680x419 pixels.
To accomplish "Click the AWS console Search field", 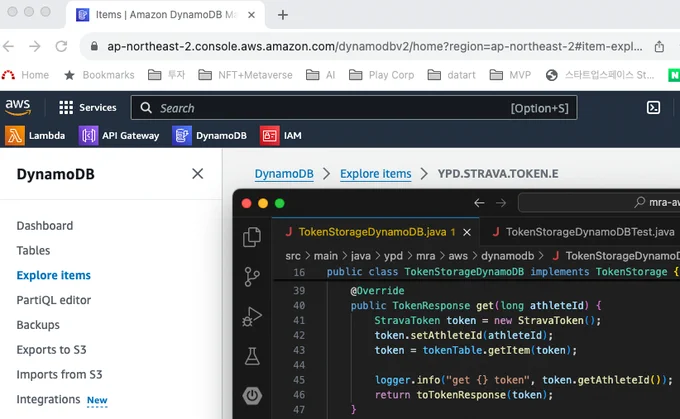I will point(354,108).
